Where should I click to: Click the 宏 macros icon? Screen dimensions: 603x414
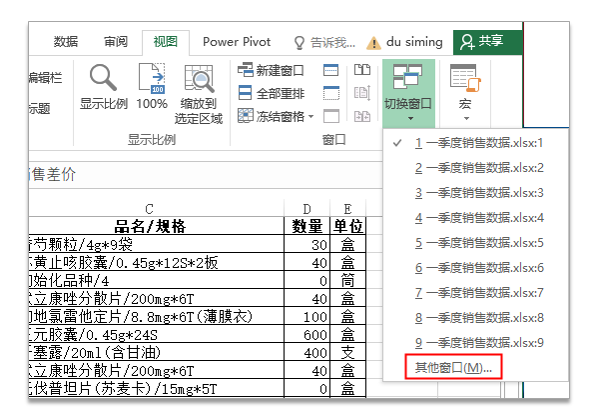pos(465,78)
